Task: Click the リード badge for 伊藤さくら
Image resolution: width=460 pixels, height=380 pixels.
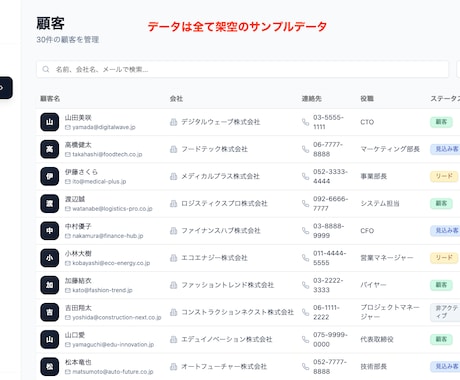Action: 444,176
